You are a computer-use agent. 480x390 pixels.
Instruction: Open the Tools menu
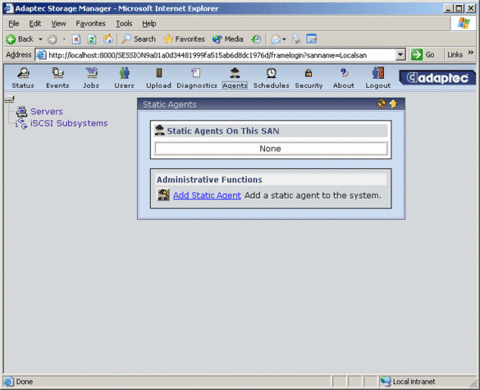124,24
